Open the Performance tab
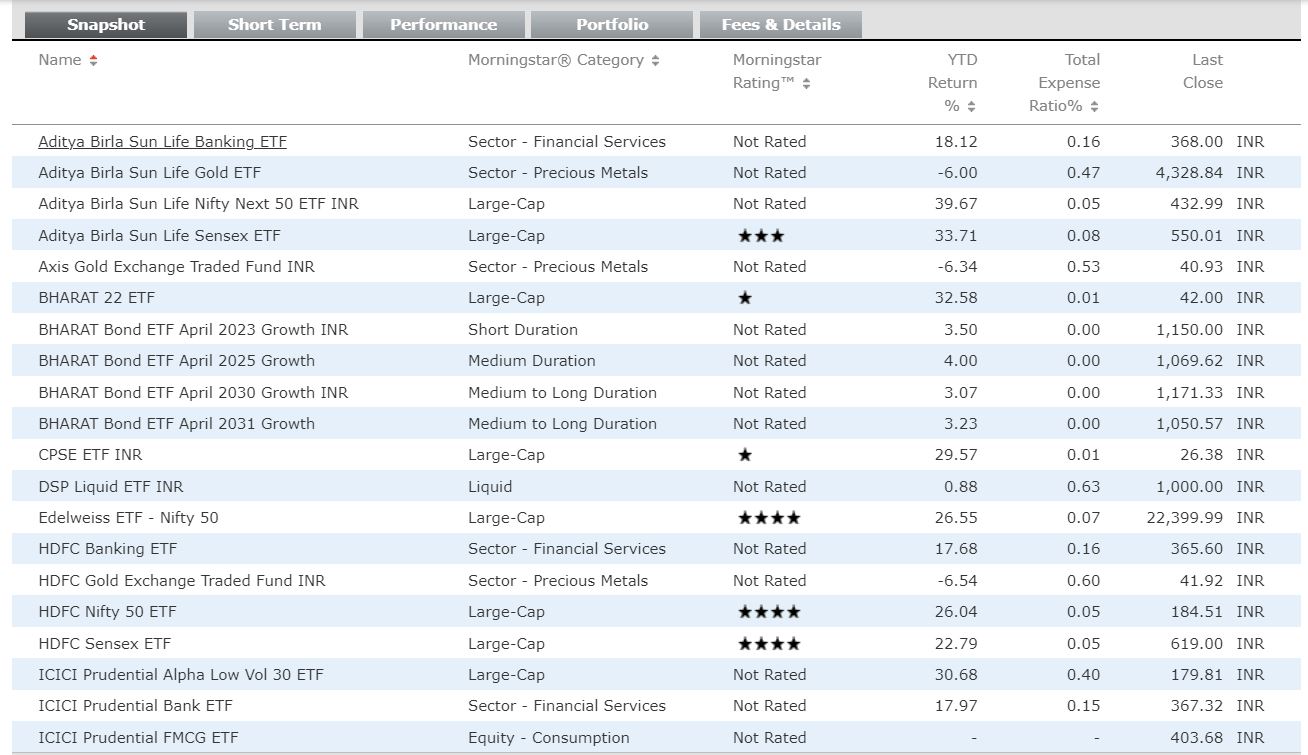Viewport: 1308px width, 755px height. 443,25
